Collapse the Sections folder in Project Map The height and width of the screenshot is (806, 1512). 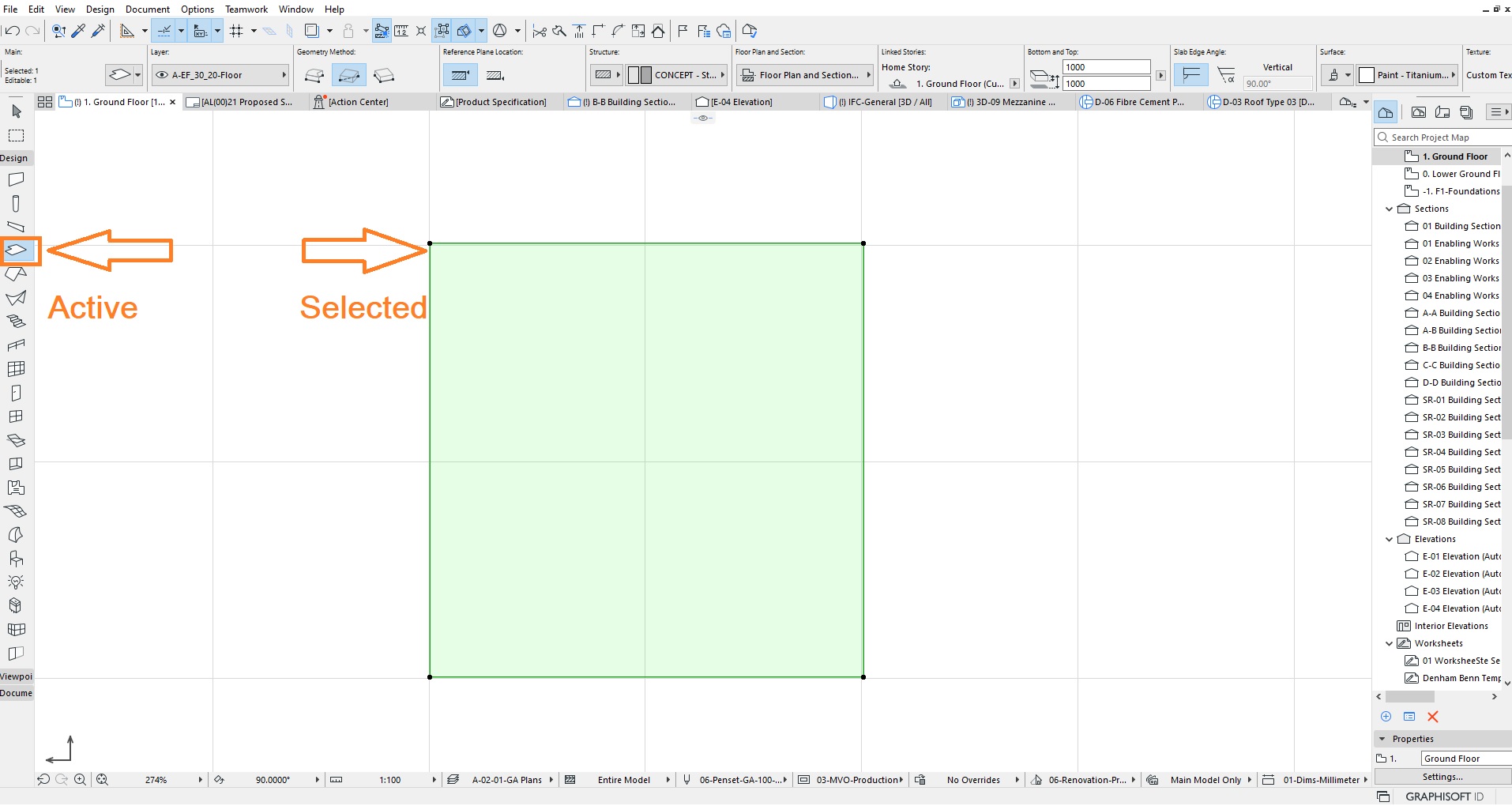point(1390,209)
